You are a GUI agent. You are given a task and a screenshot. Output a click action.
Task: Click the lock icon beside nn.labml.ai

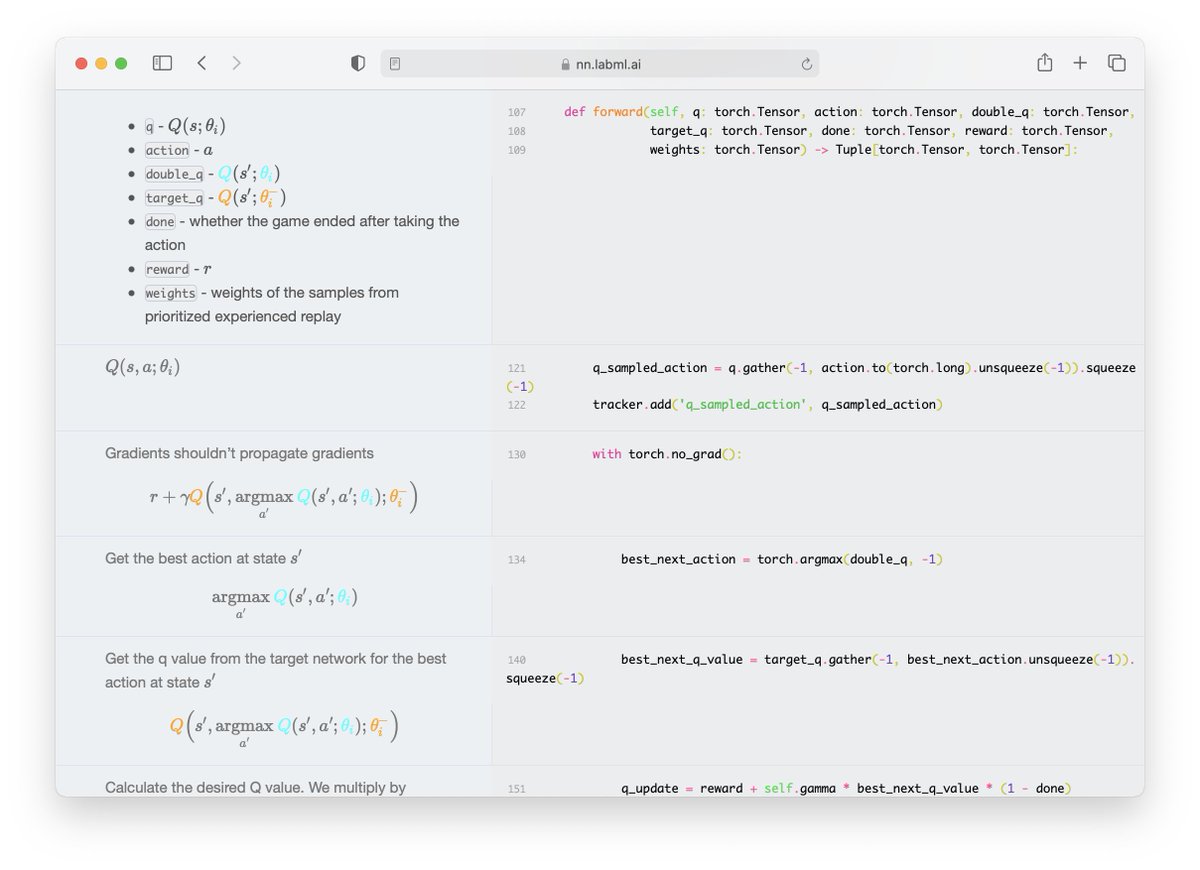pos(566,65)
